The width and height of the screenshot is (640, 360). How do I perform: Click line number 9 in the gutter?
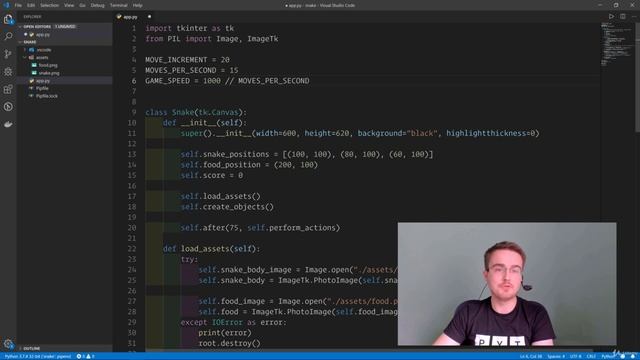coord(134,112)
